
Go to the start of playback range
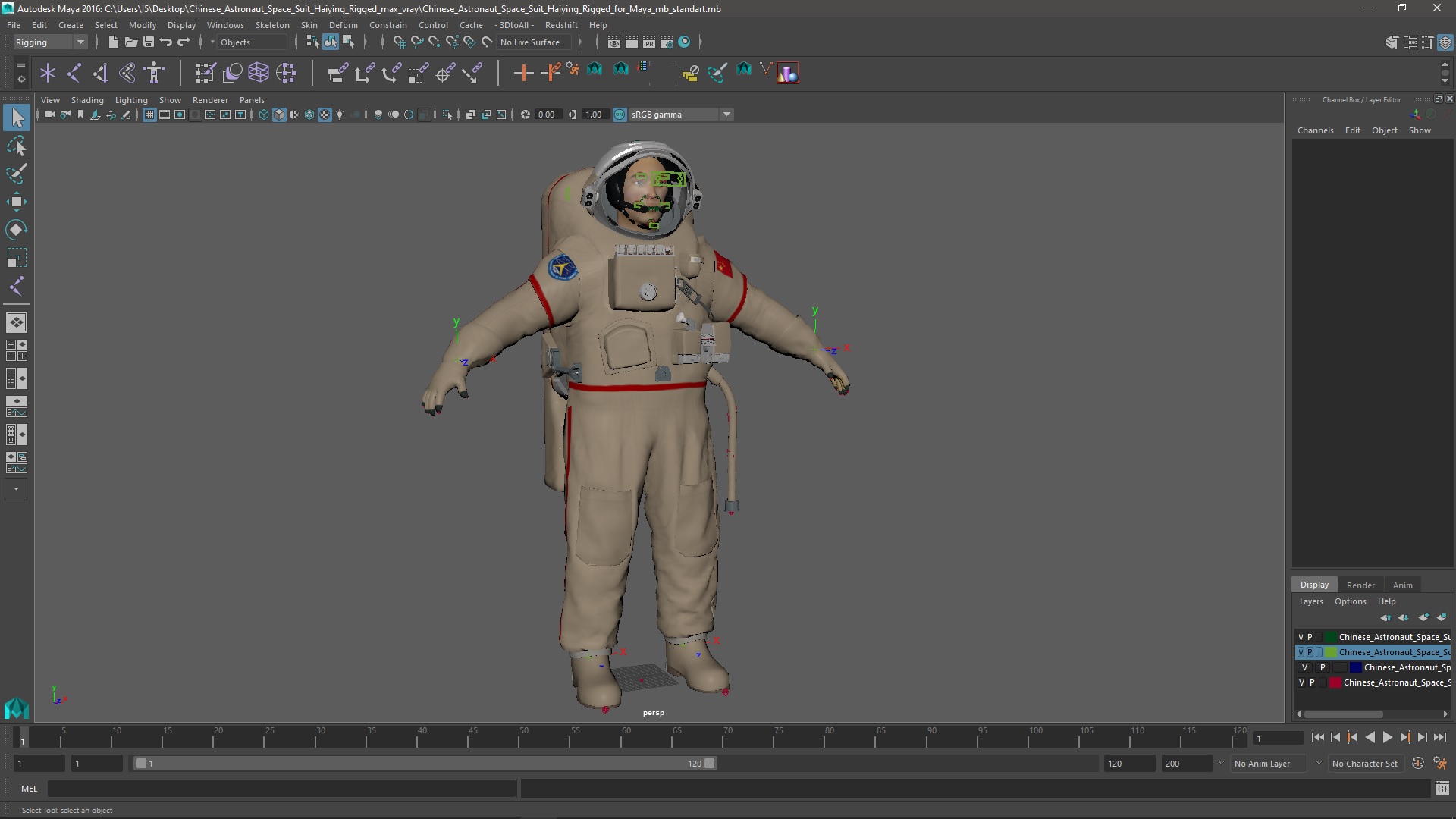pos(1318,737)
